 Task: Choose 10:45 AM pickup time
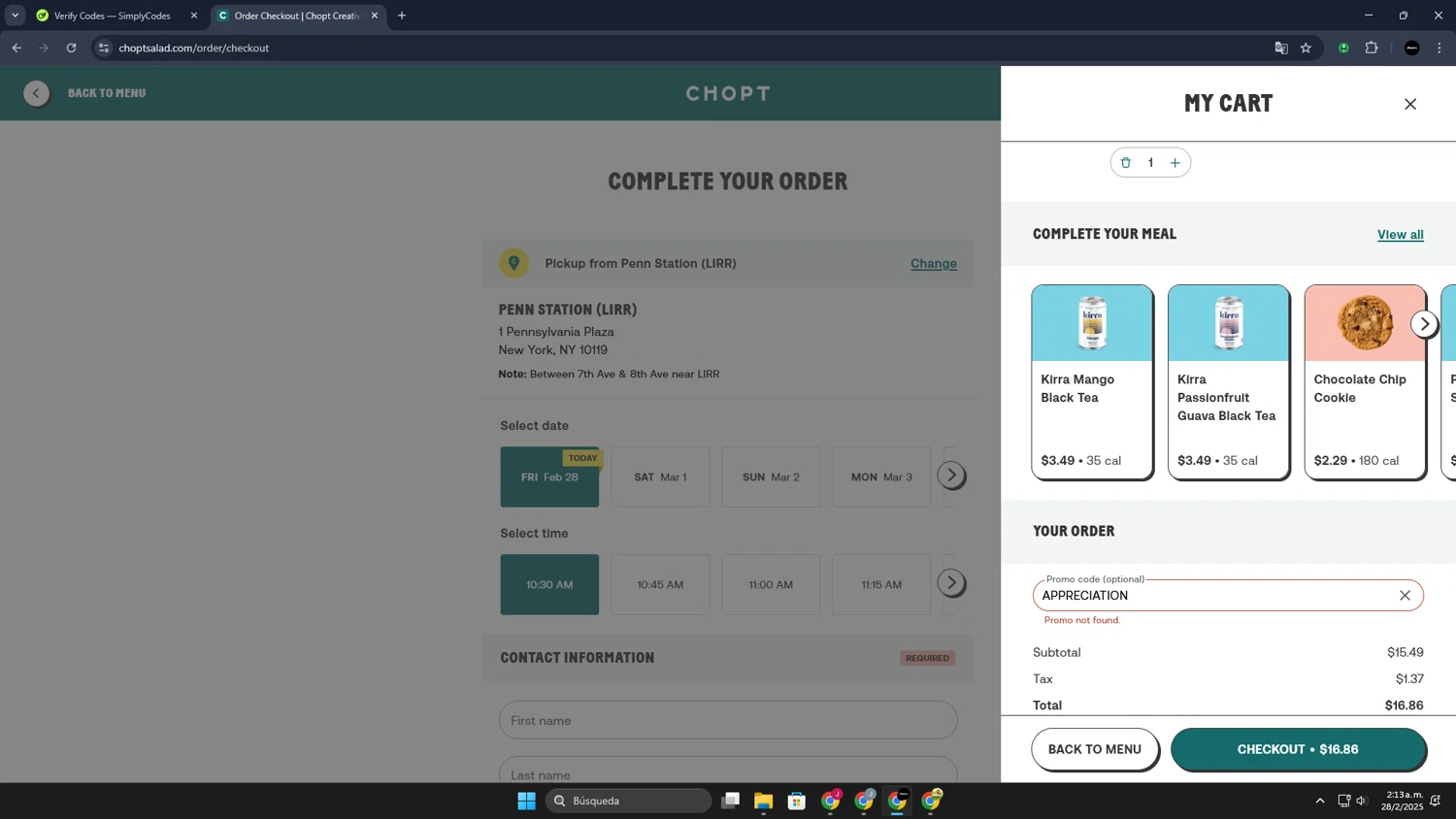pos(660,584)
